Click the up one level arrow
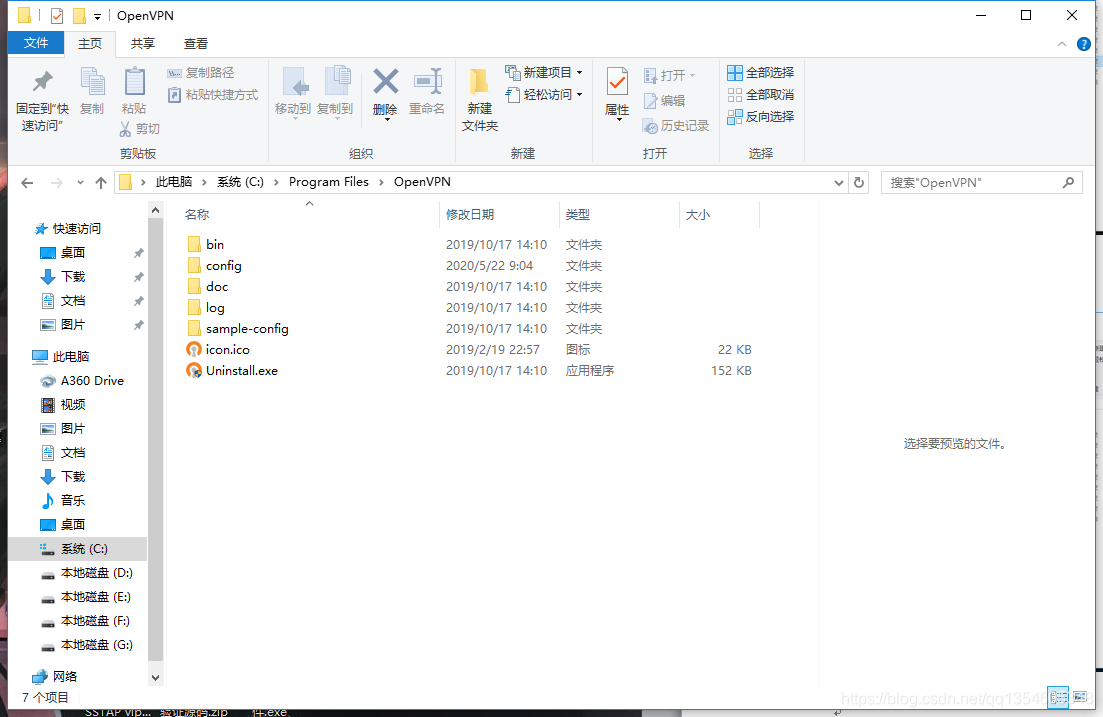Image resolution: width=1103 pixels, height=717 pixels. click(101, 183)
